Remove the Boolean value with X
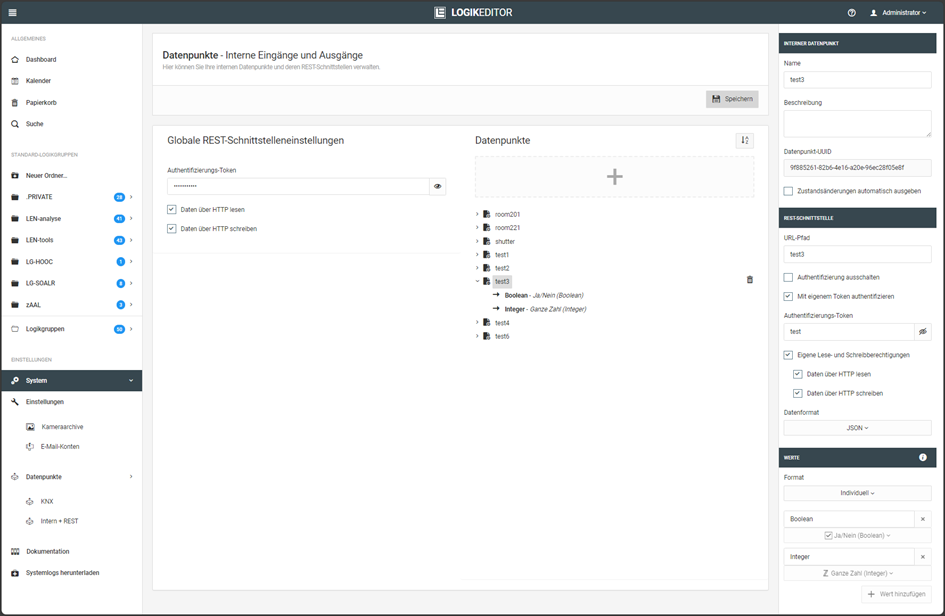 point(923,519)
